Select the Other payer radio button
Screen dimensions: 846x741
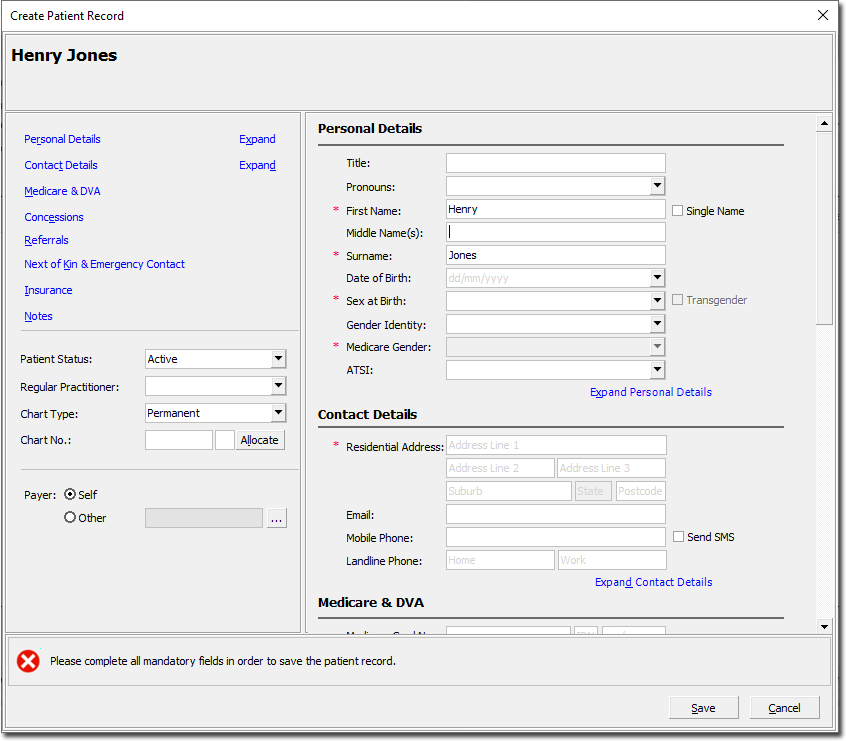[x=70, y=518]
